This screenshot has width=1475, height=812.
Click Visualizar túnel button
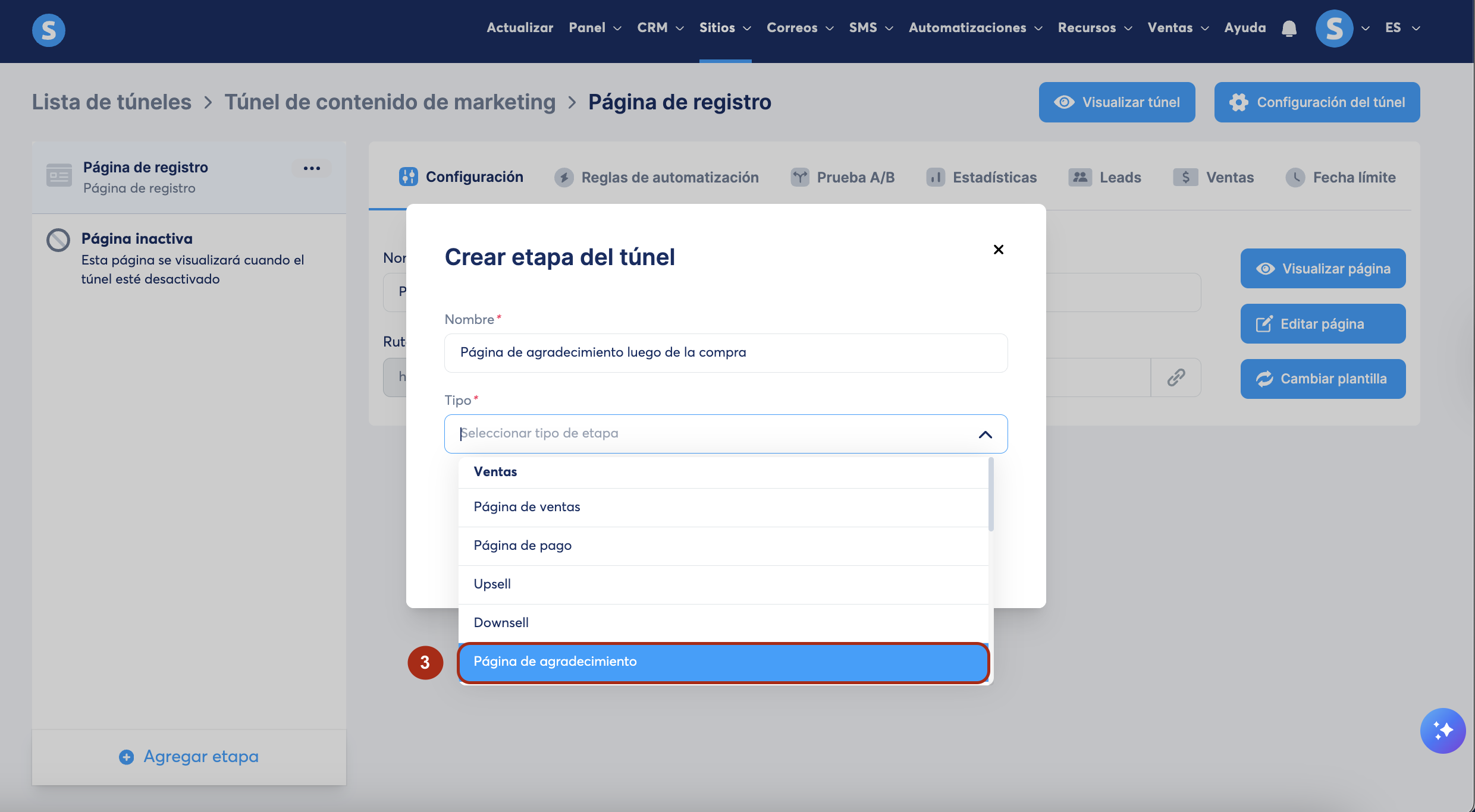click(x=1116, y=102)
